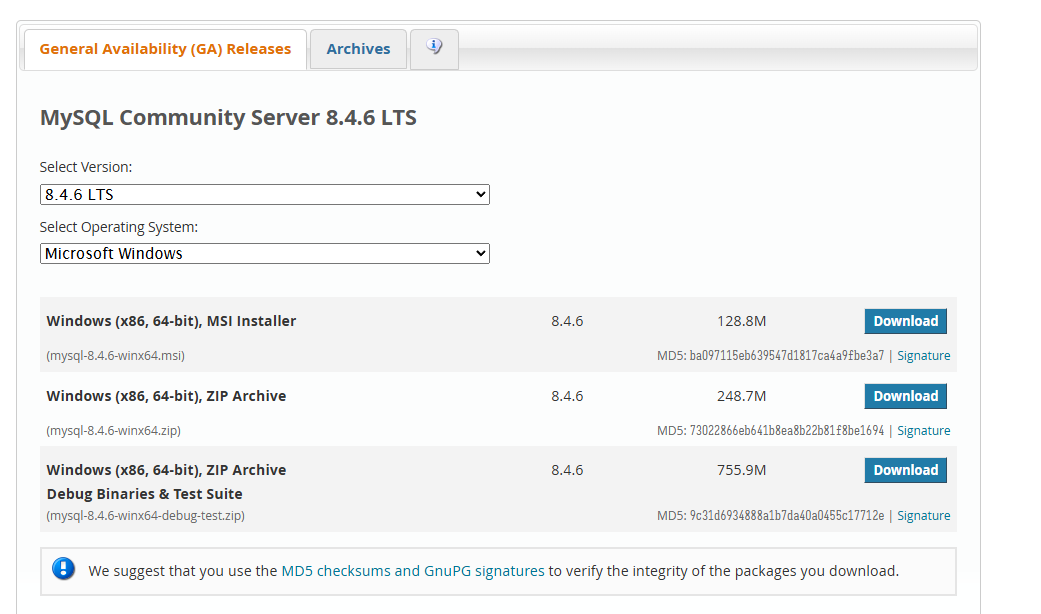Click the Select Operating System: label

(x=119, y=227)
